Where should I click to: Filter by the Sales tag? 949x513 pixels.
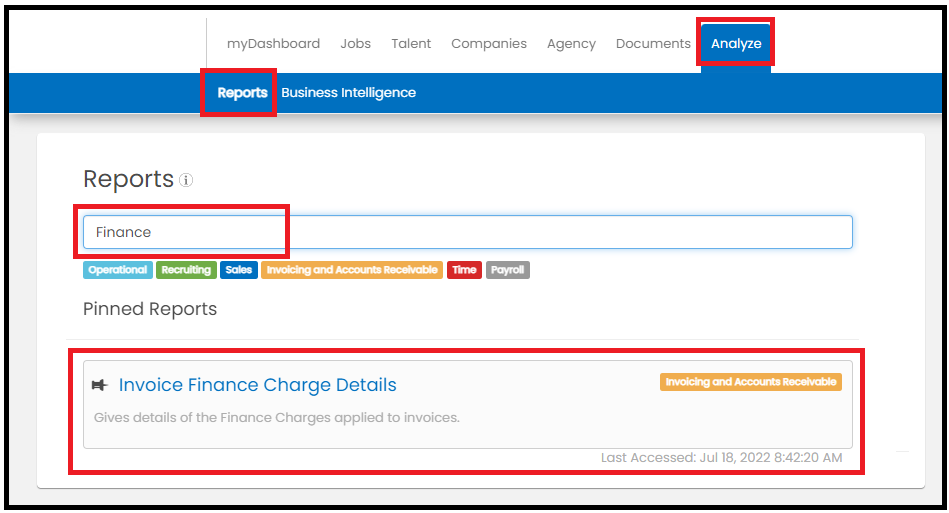[x=238, y=270]
